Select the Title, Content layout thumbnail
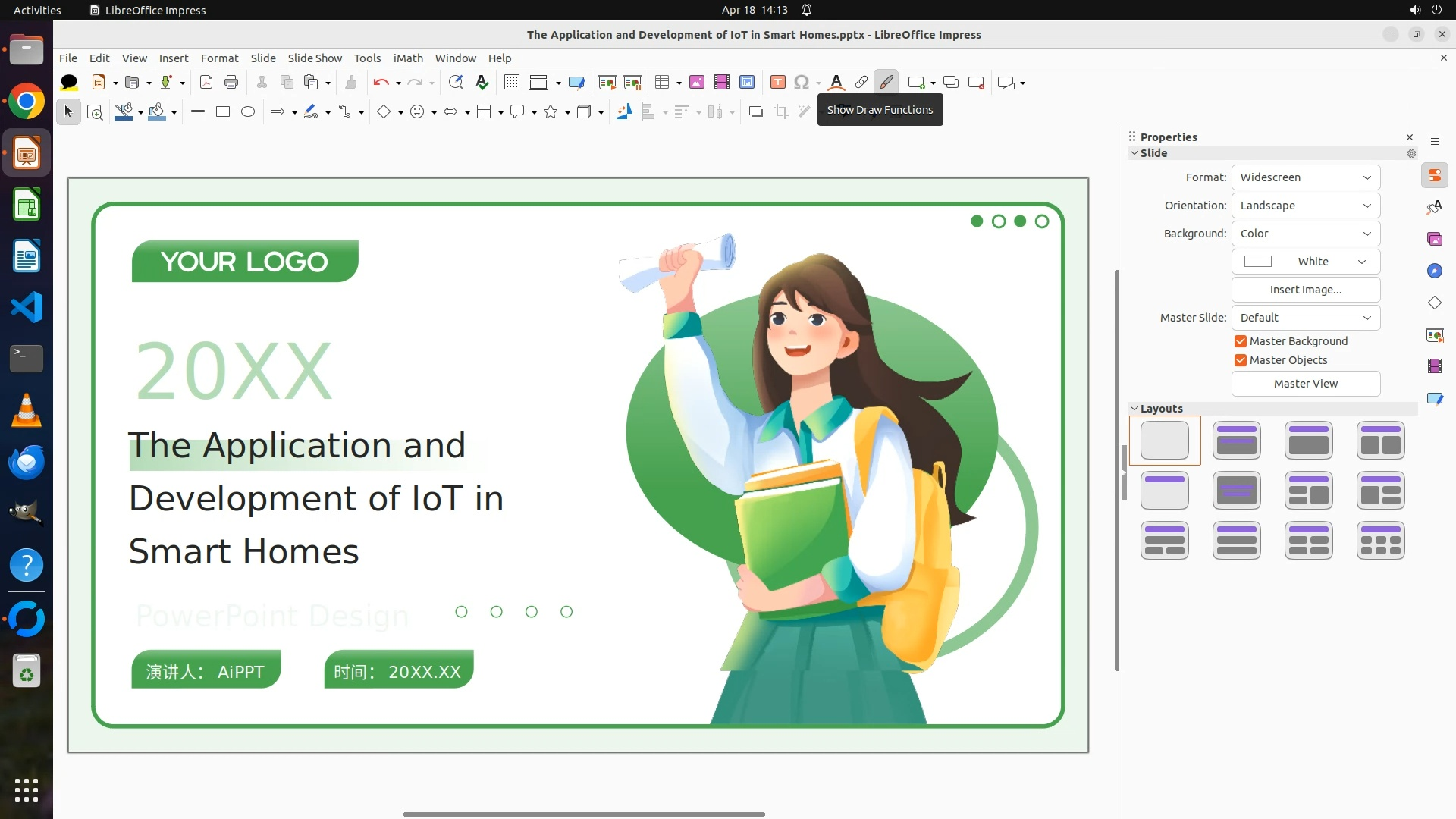 [1308, 441]
